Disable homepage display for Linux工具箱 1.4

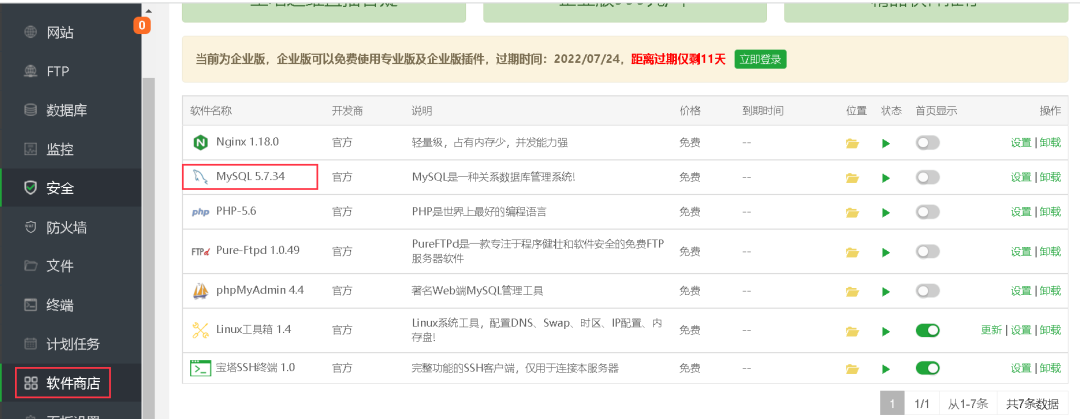point(927,330)
